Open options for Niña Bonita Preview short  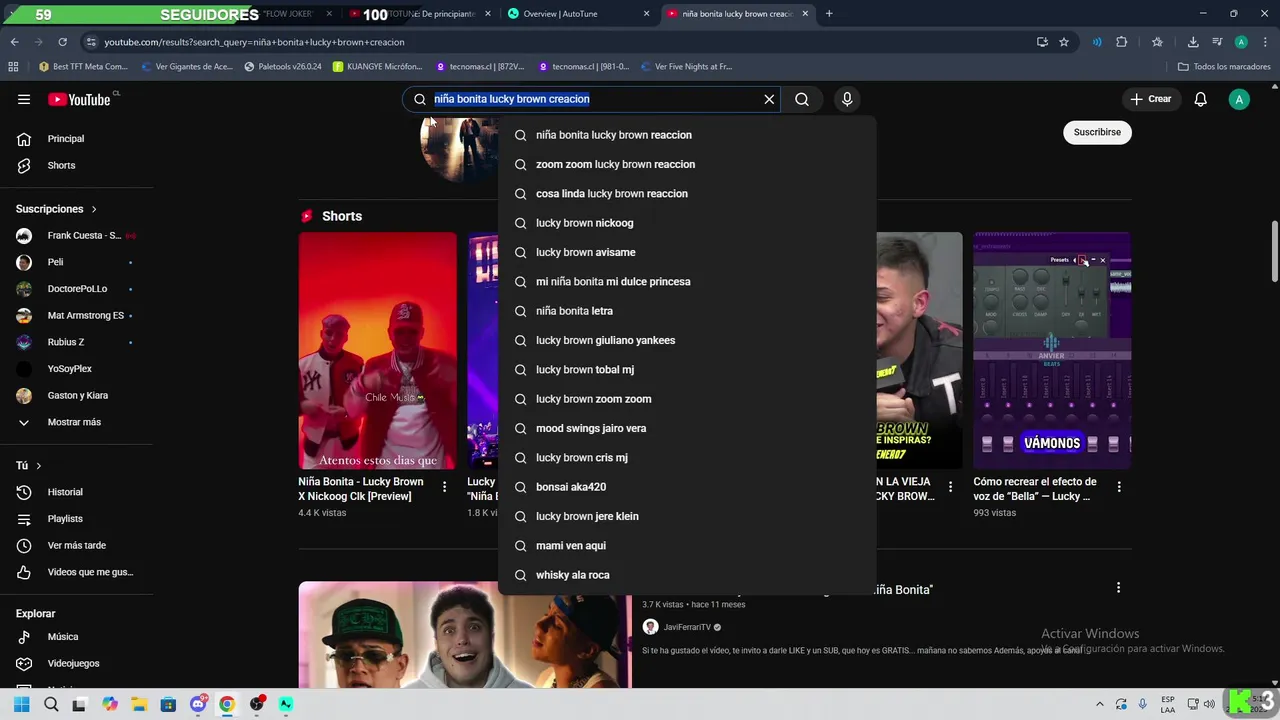point(445,487)
